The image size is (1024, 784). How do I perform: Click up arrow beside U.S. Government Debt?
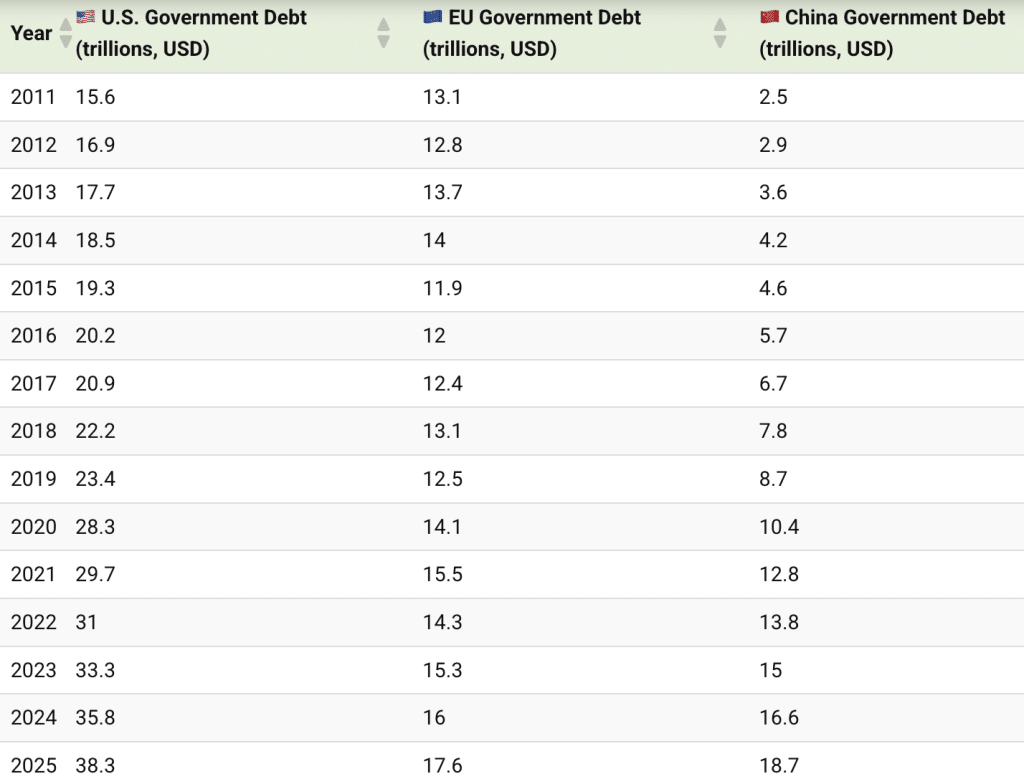(383, 24)
